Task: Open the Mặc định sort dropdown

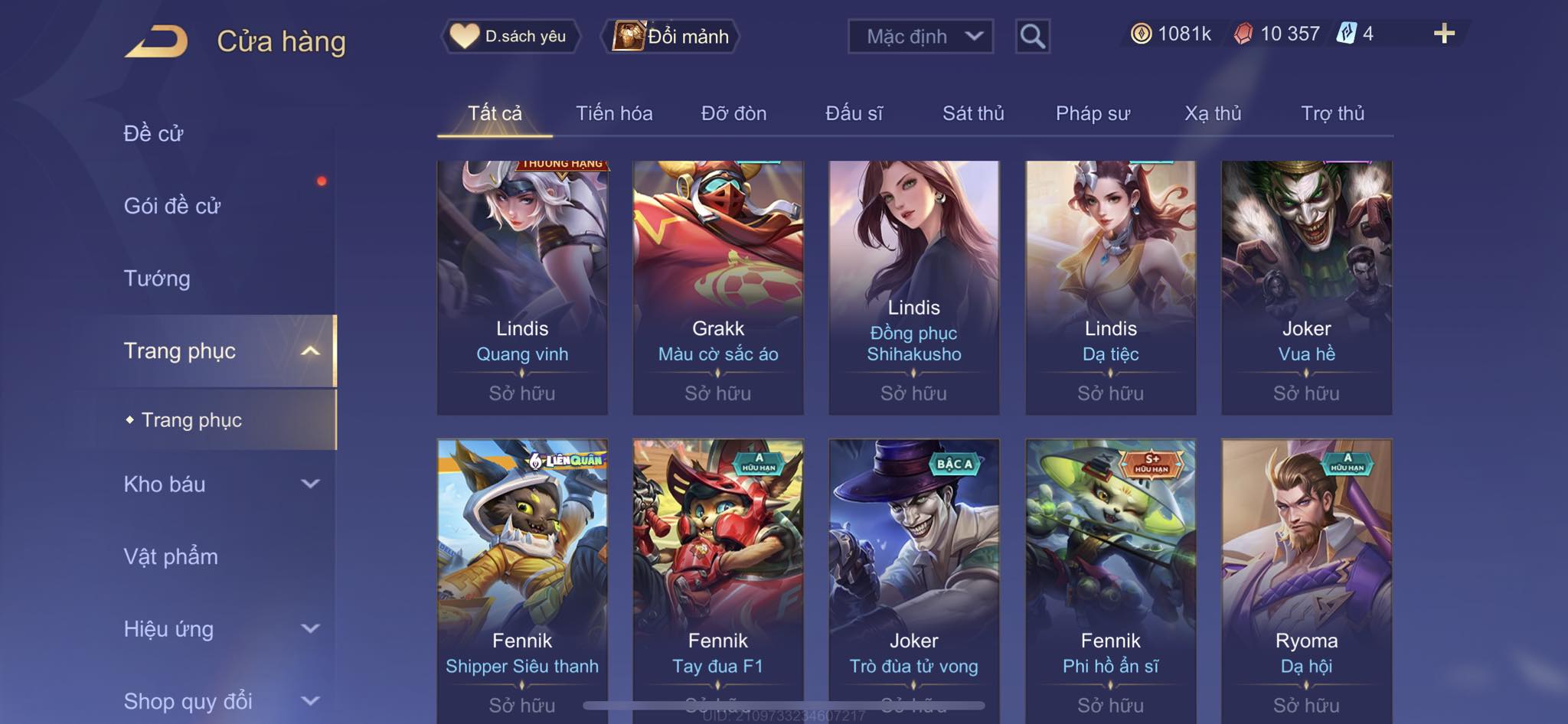Action: (x=920, y=36)
